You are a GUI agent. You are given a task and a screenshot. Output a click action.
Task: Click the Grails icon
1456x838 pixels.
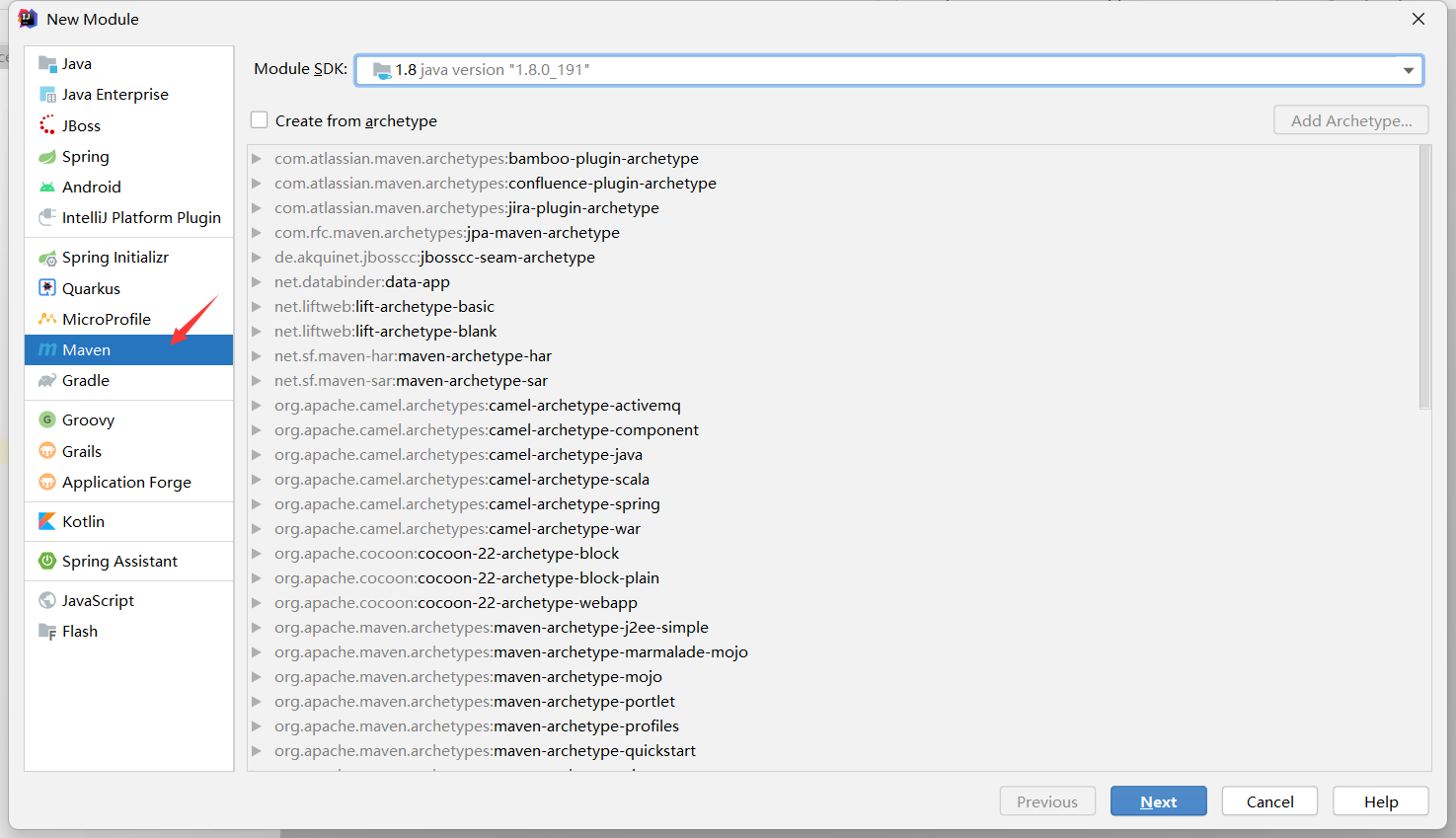coord(47,451)
